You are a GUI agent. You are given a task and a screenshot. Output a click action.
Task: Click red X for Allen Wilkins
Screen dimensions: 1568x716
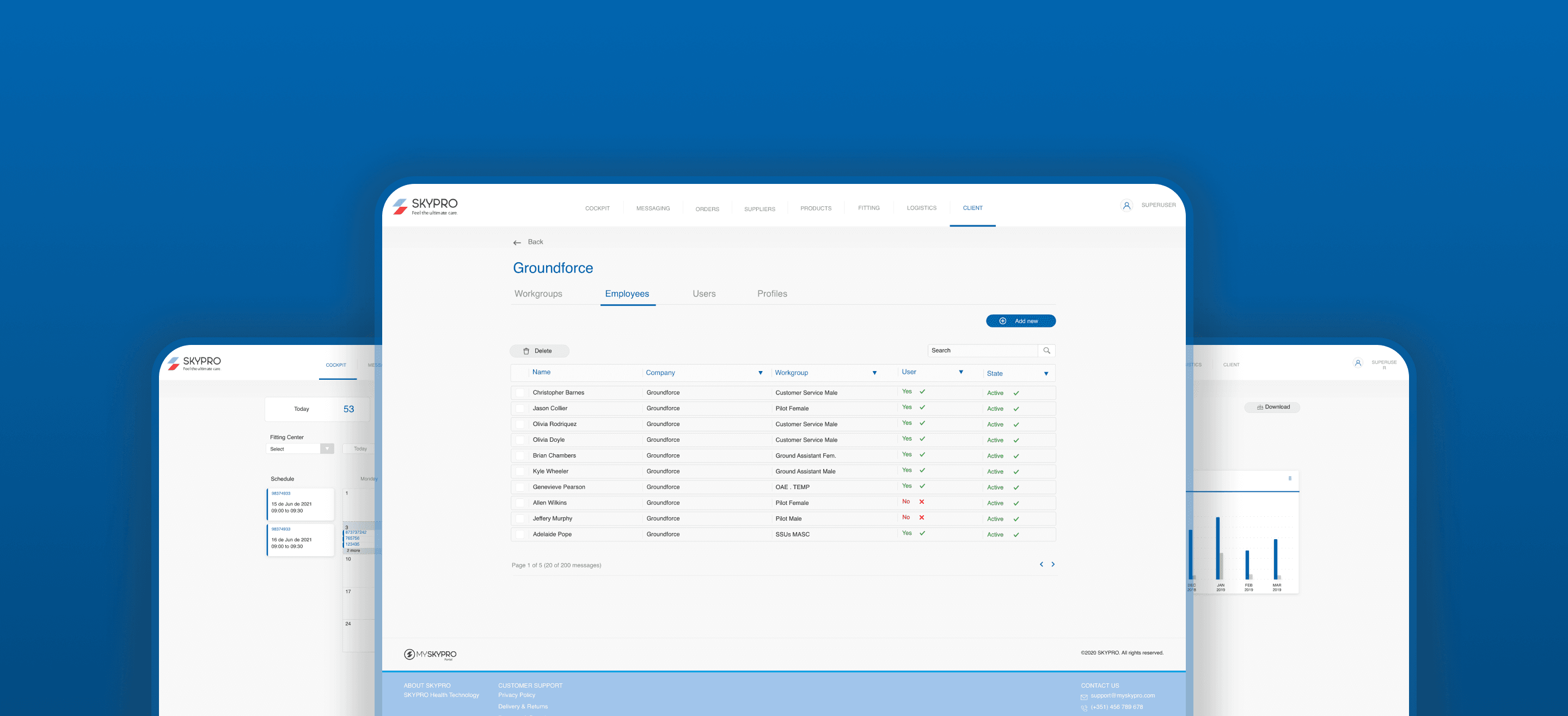(x=922, y=502)
